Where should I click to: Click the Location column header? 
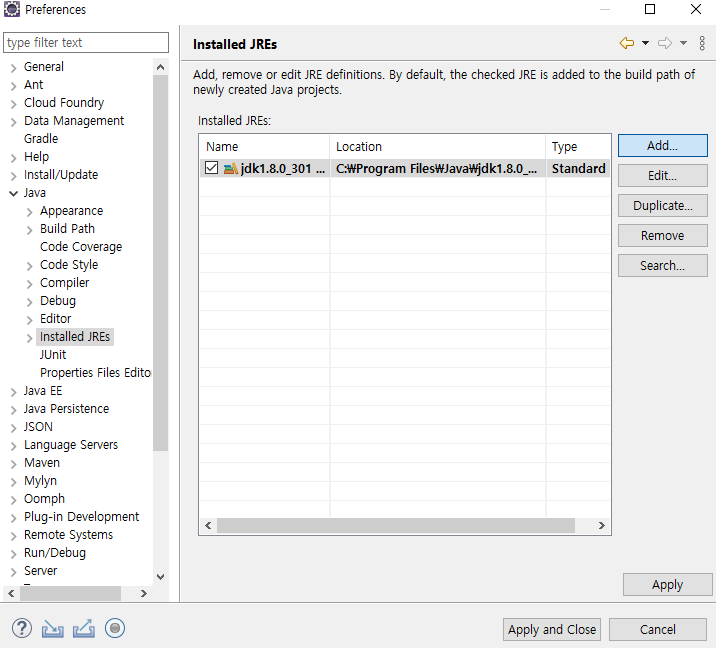(437, 147)
